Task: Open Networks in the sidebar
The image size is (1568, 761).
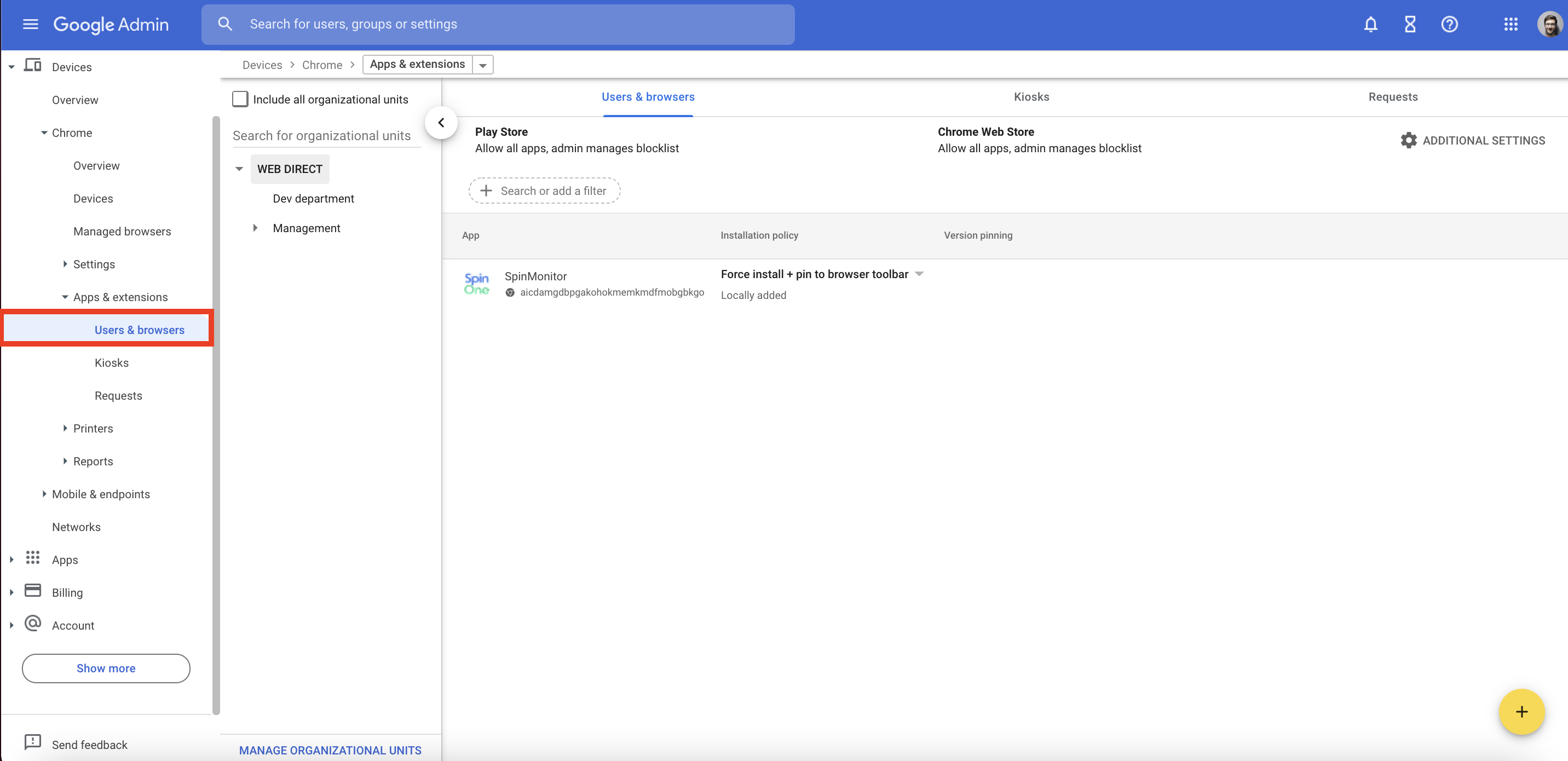Action: (x=76, y=527)
